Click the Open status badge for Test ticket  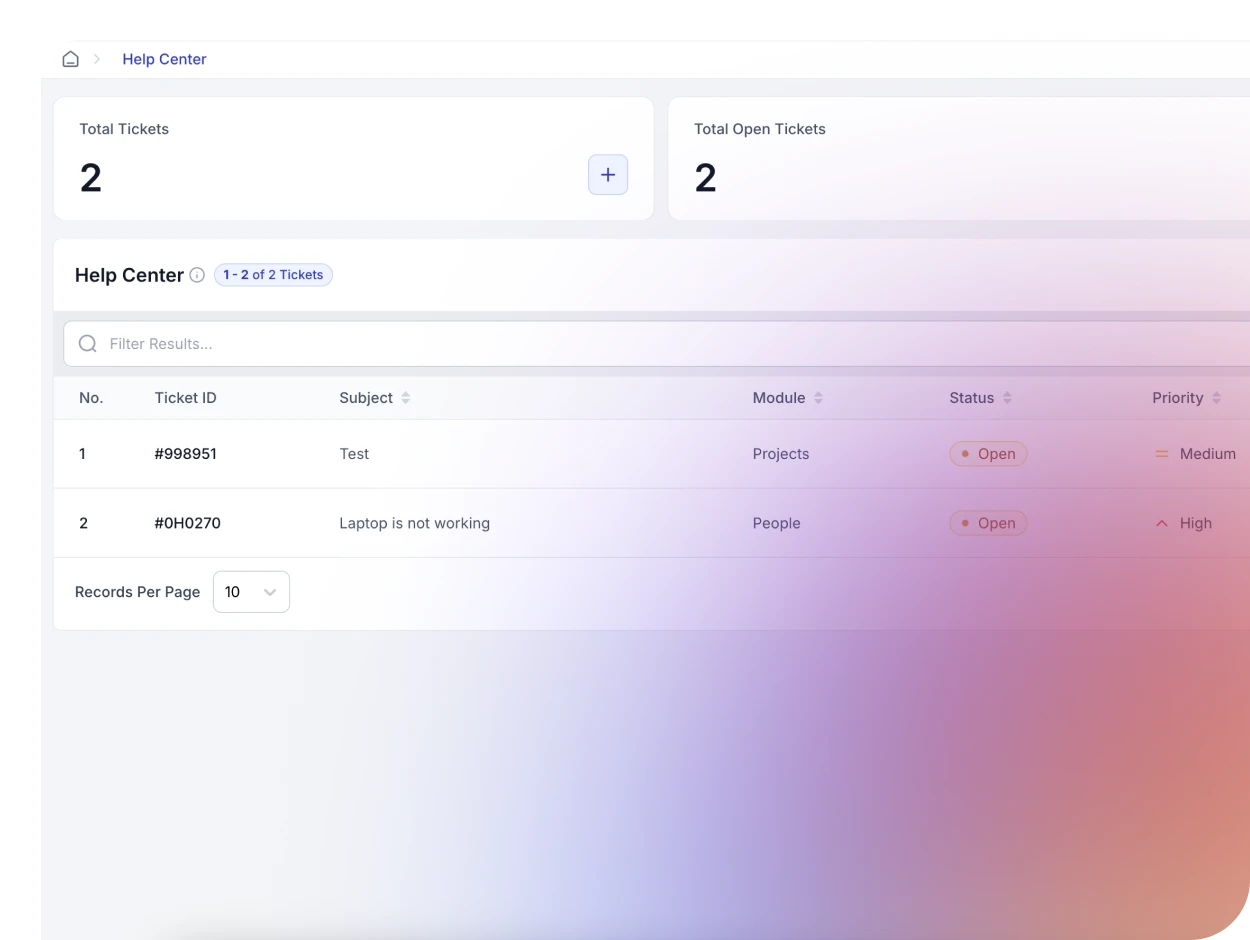988,454
